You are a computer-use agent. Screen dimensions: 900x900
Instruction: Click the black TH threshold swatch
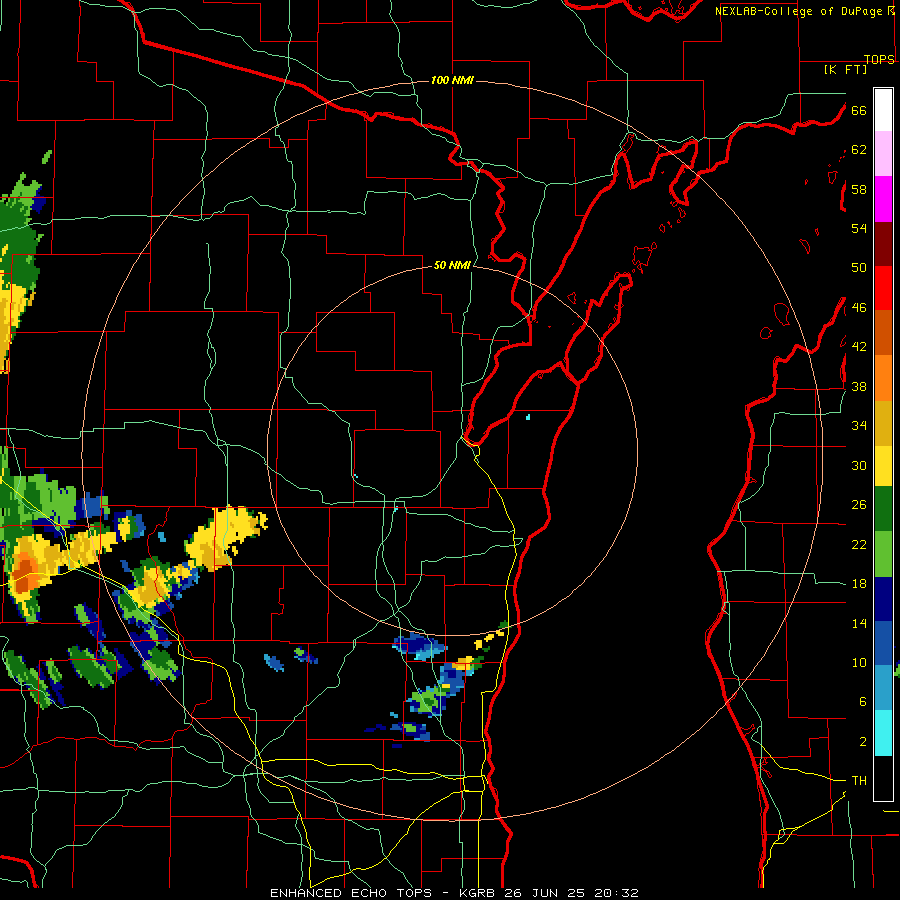pos(883,778)
